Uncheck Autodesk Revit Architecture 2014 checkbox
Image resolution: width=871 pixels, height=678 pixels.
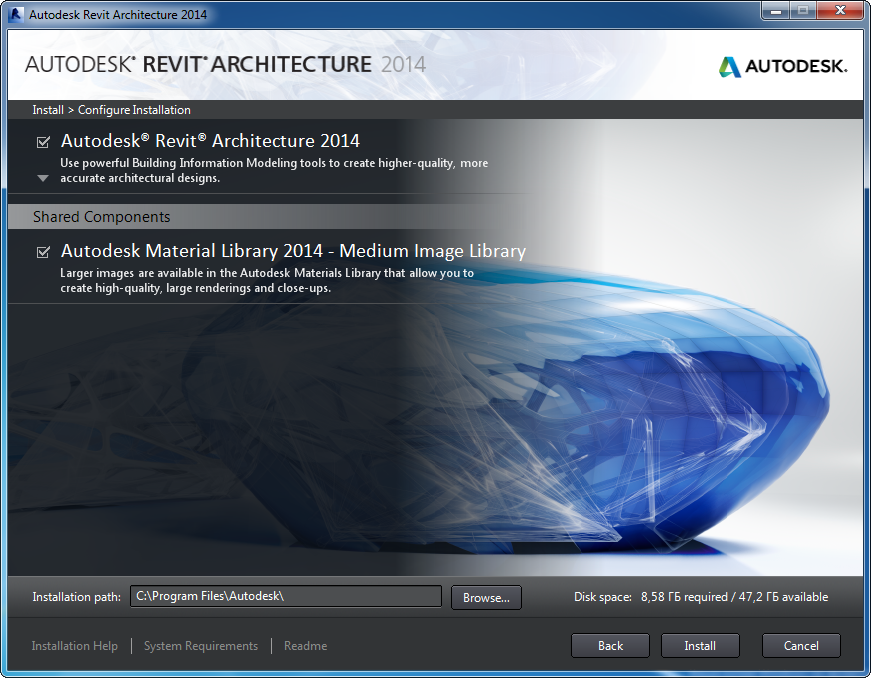pos(43,142)
